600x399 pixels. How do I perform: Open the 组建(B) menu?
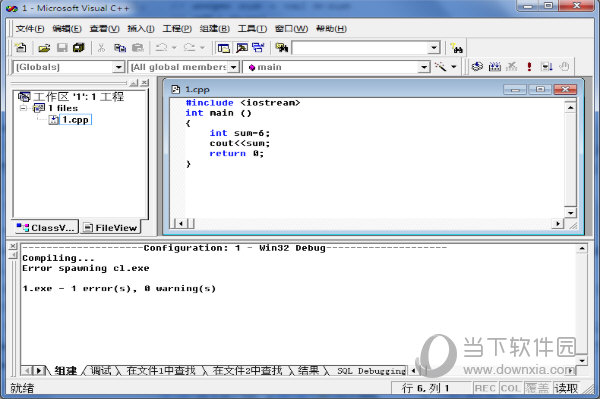pos(215,29)
